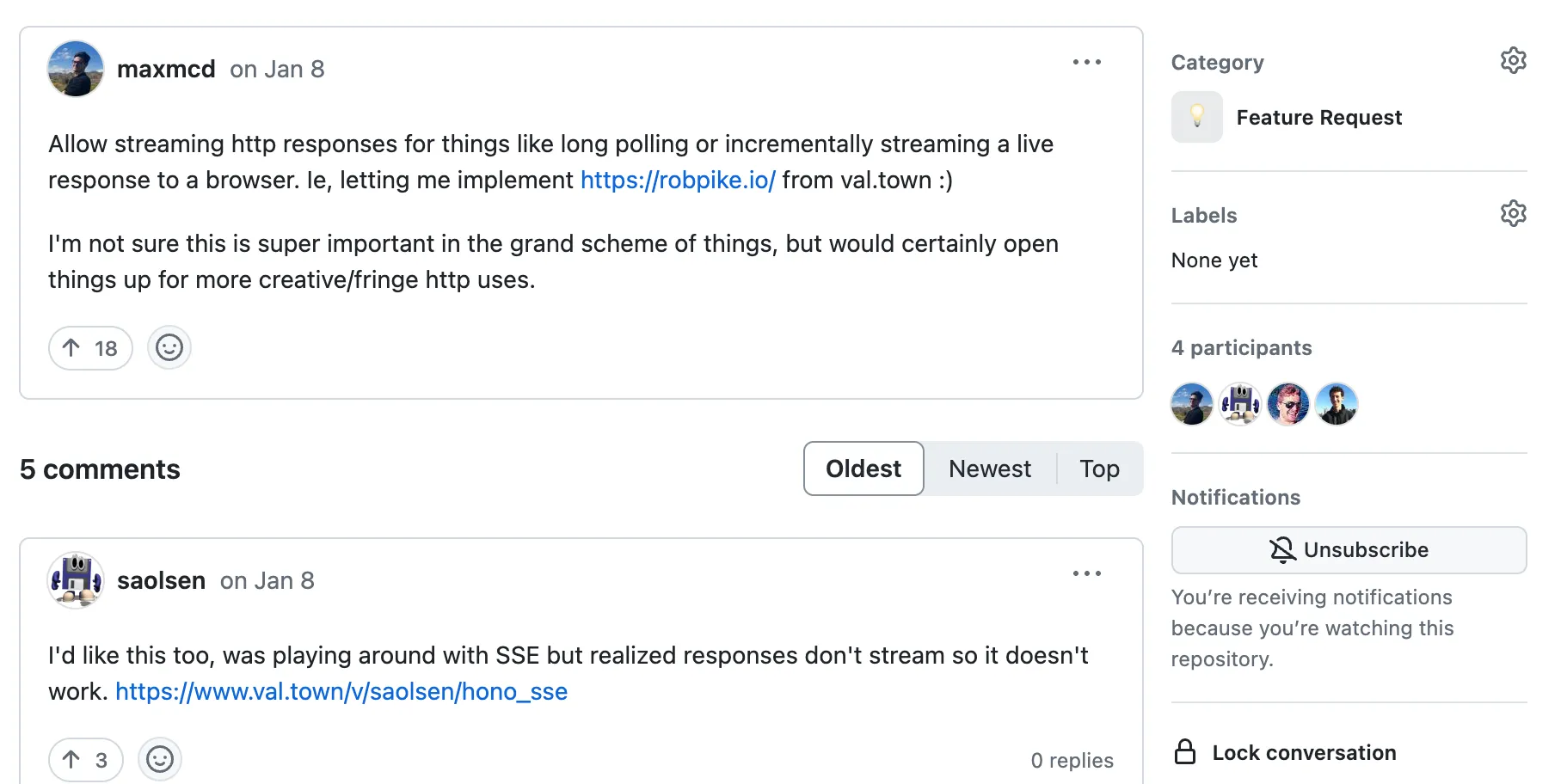Click the Feature Request lightbulb icon
This screenshot has width=1567, height=784.
(x=1196, y=117)
